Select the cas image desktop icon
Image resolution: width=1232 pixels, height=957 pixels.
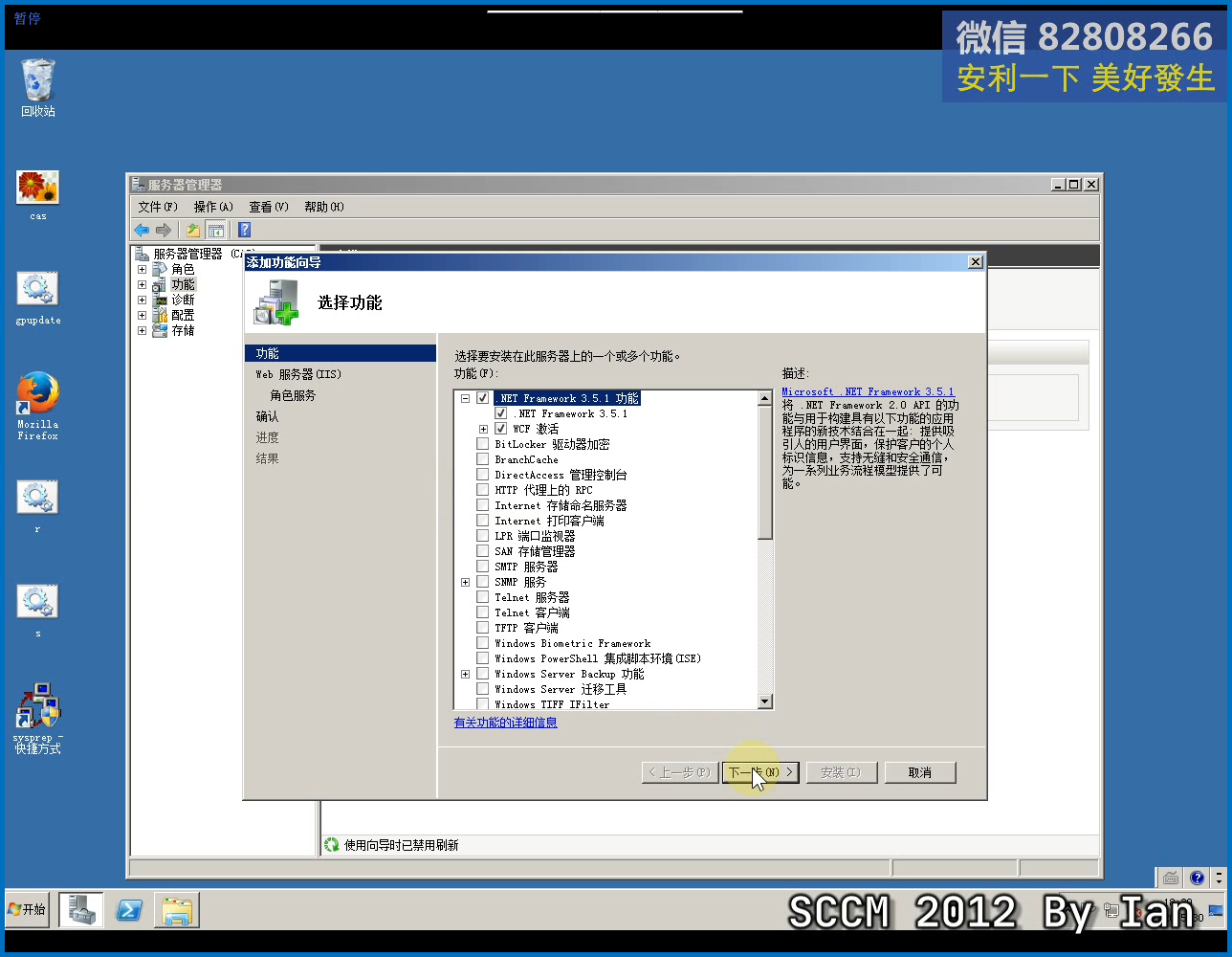point(38,195)
